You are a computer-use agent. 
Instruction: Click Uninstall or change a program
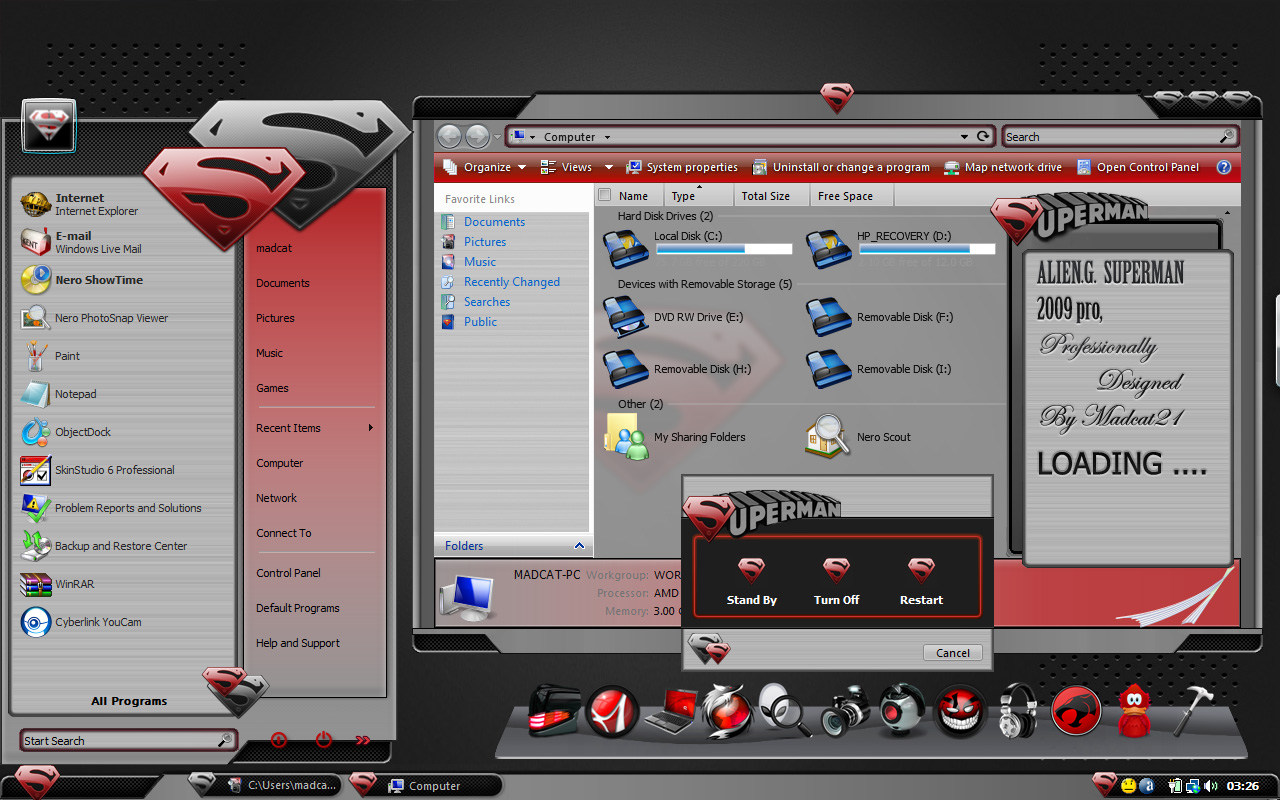pyautogui.click(x=841, y=167)
